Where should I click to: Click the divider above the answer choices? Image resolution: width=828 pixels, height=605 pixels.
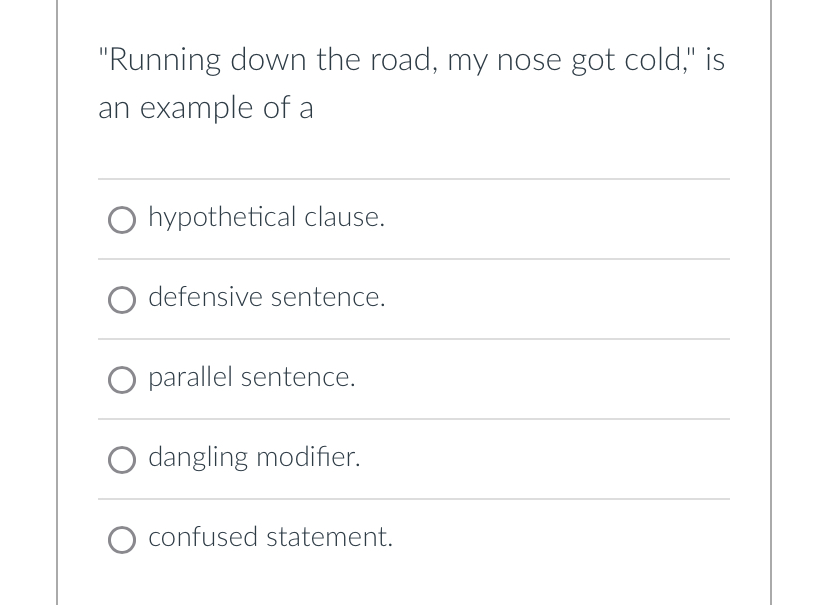413,179
